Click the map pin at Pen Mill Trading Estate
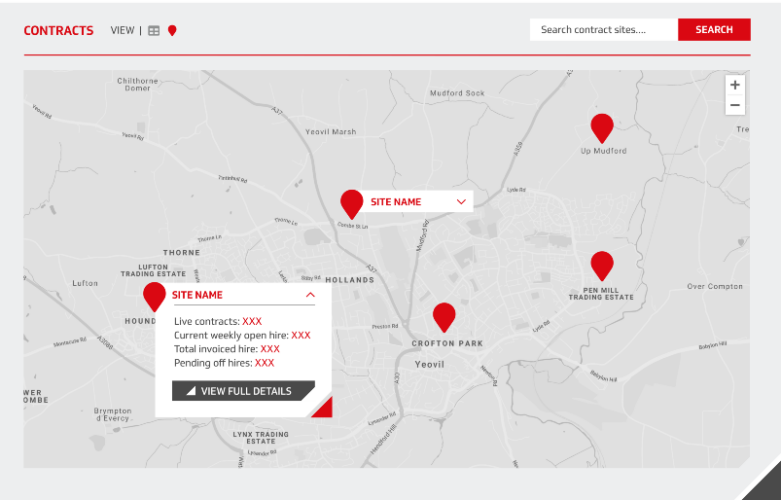The height and width of the screenshot is (500, 781). coord(601,264)
